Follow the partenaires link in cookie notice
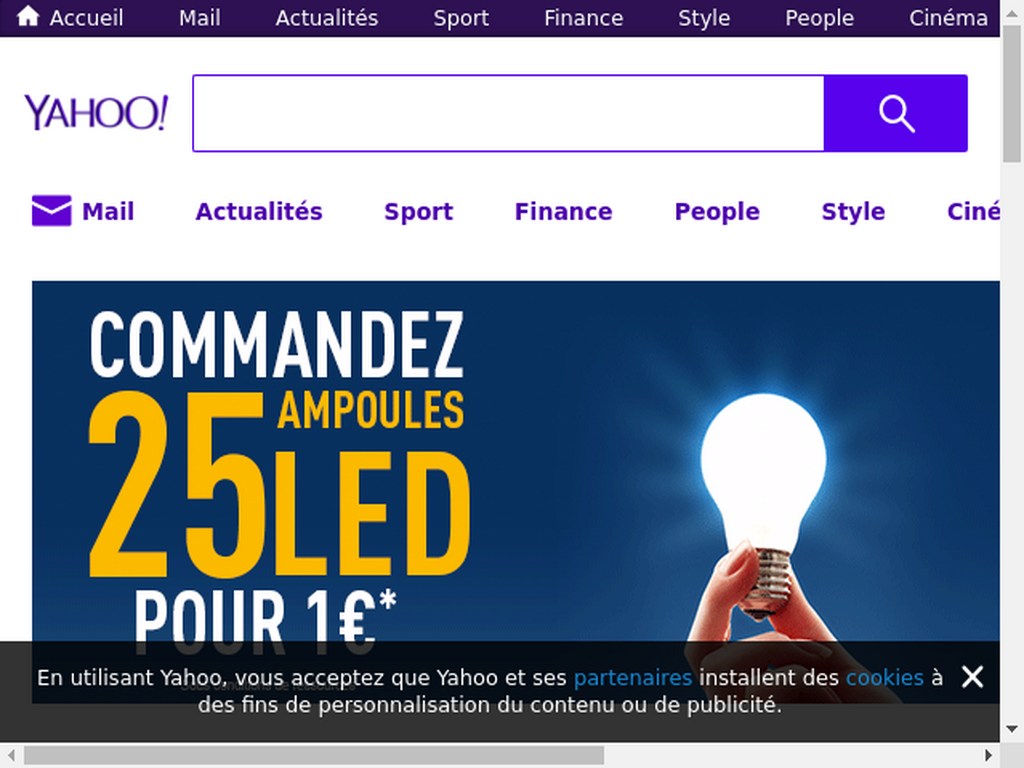This screenshot has width=1024, height=768. (x=633, y=678)
